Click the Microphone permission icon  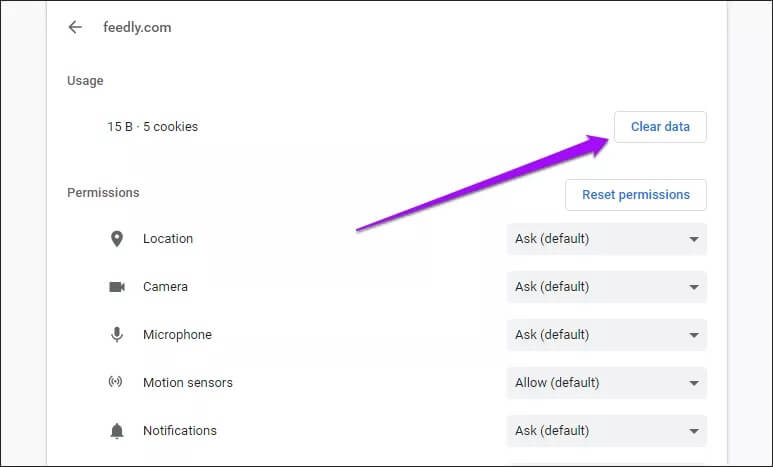point(117,335)
